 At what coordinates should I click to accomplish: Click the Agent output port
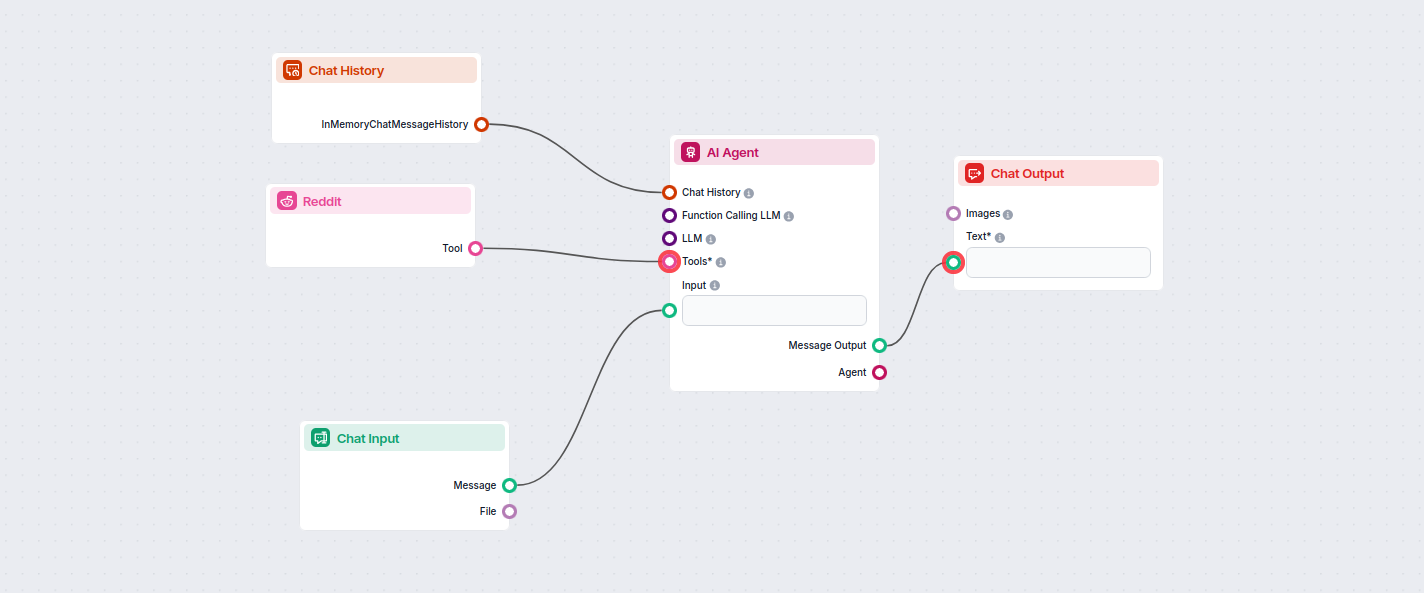880,372
